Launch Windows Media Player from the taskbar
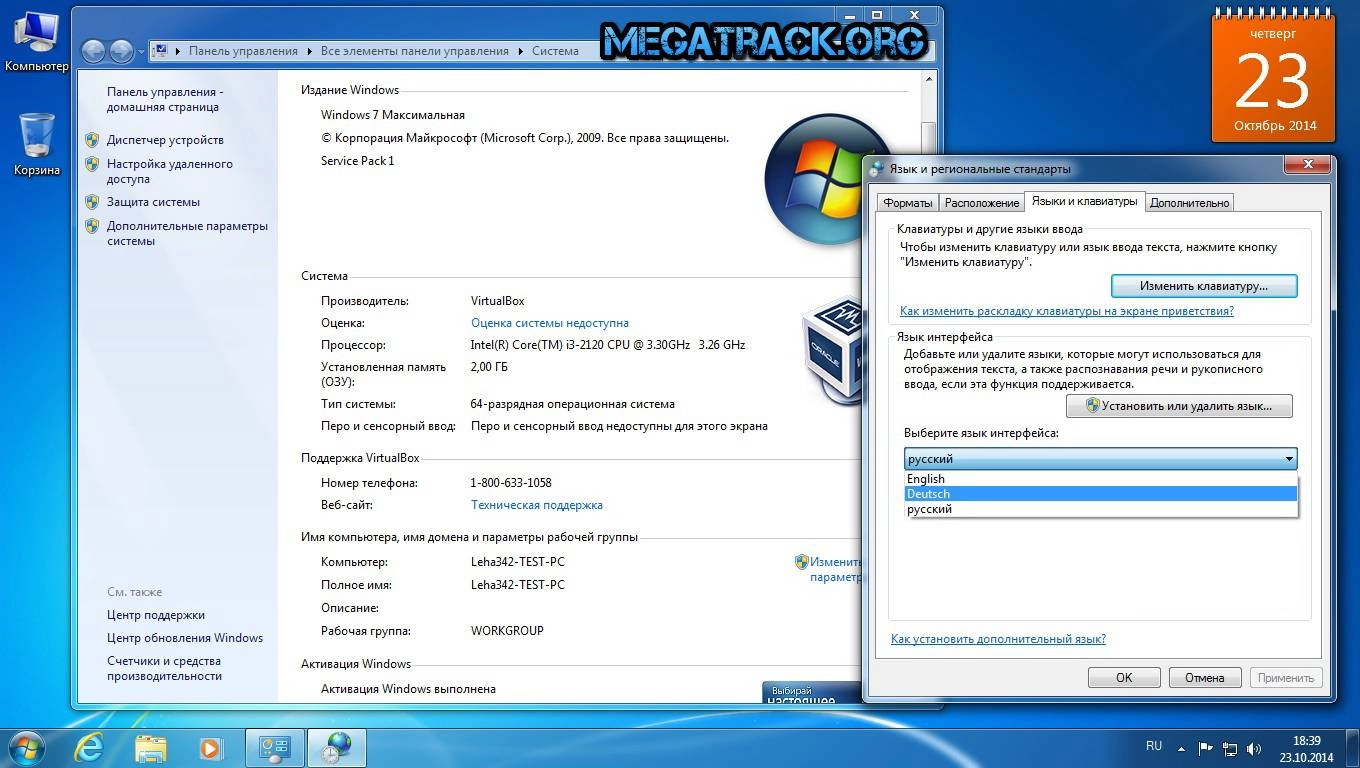1360x768 pixels. pyautogui.click(x=210, y=747)
